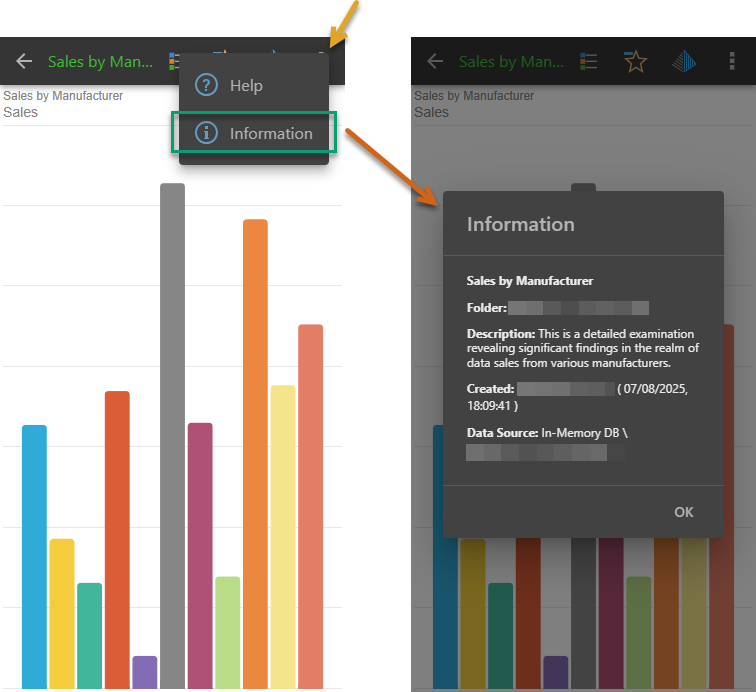
Task: Select the pale yellow bar in left chart
Action: 283,536
